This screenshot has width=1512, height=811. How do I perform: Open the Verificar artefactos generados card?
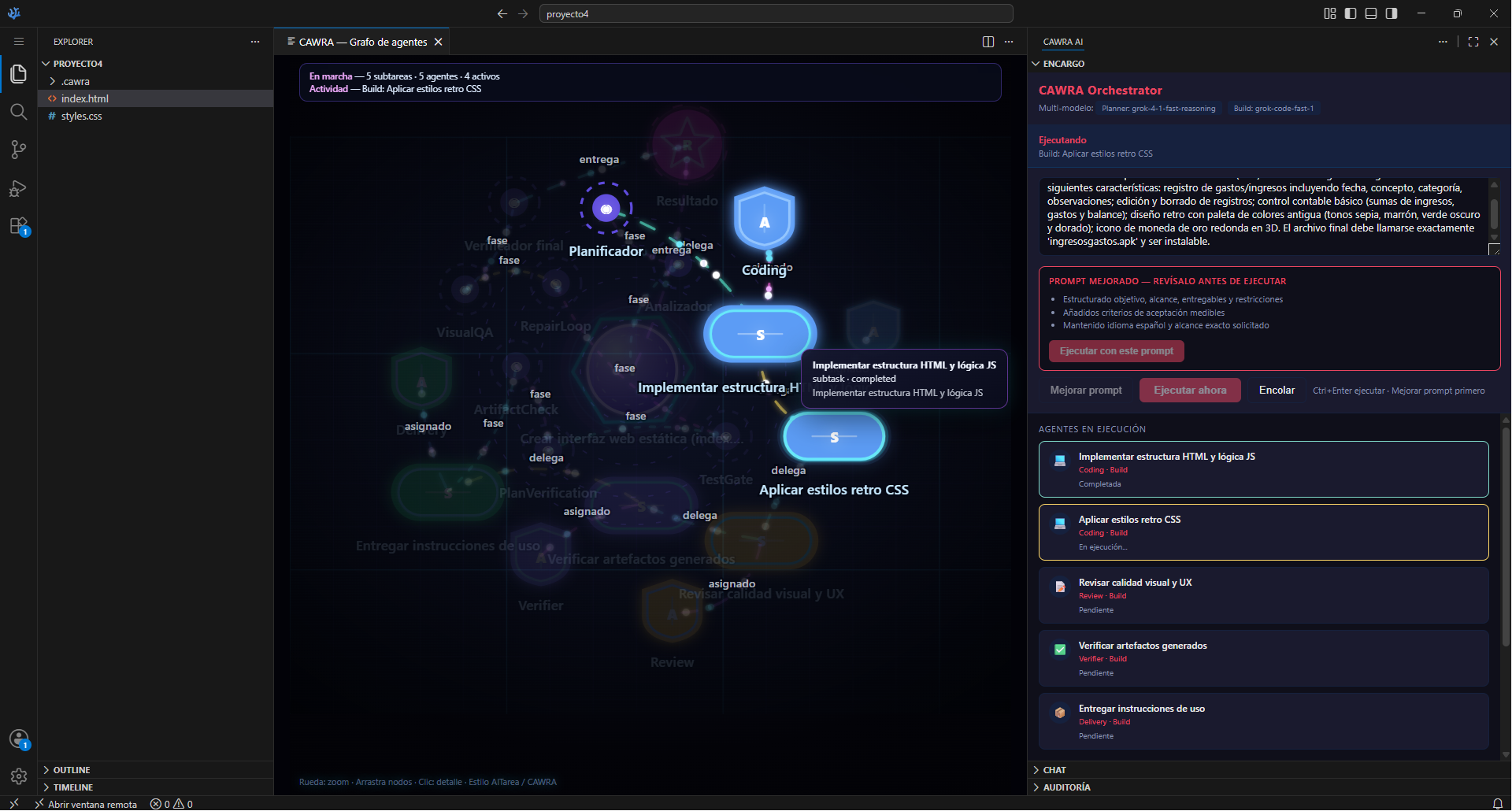(1263, 658)
